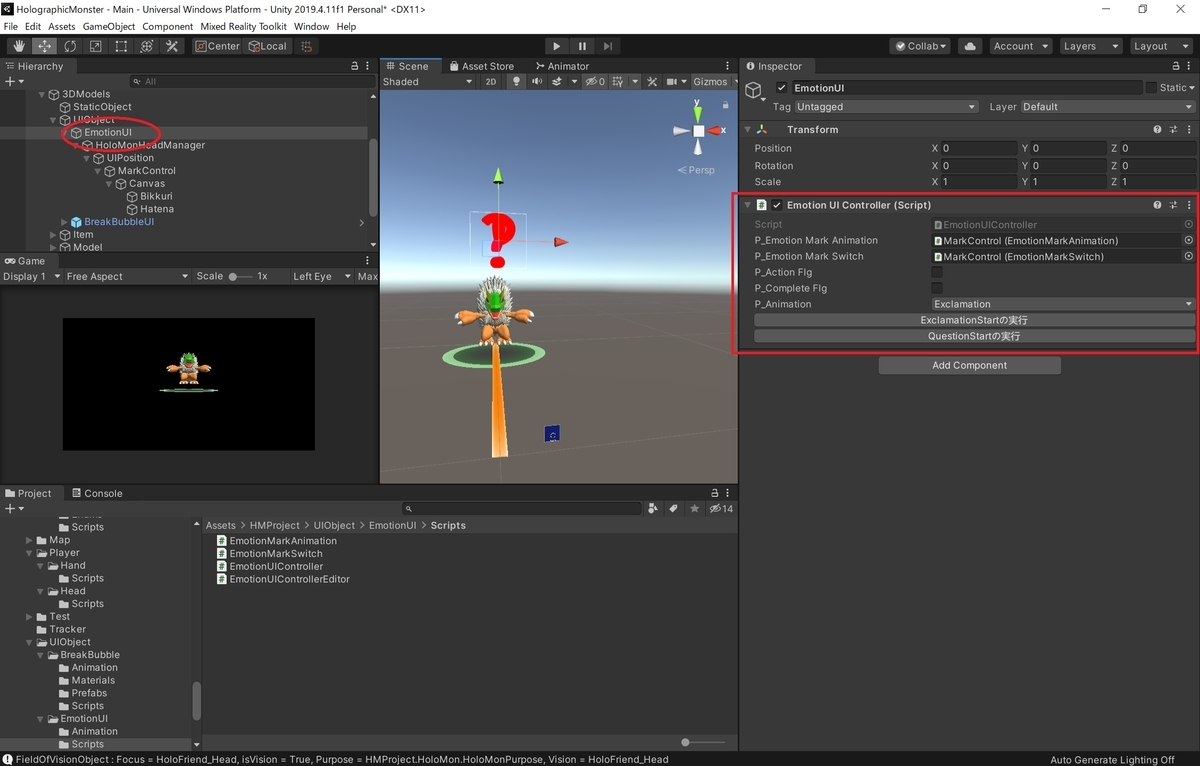The height and width of the screenshot is (766, 1200).
Task: Switch to Animator tab
Action: tap(560, 66)
